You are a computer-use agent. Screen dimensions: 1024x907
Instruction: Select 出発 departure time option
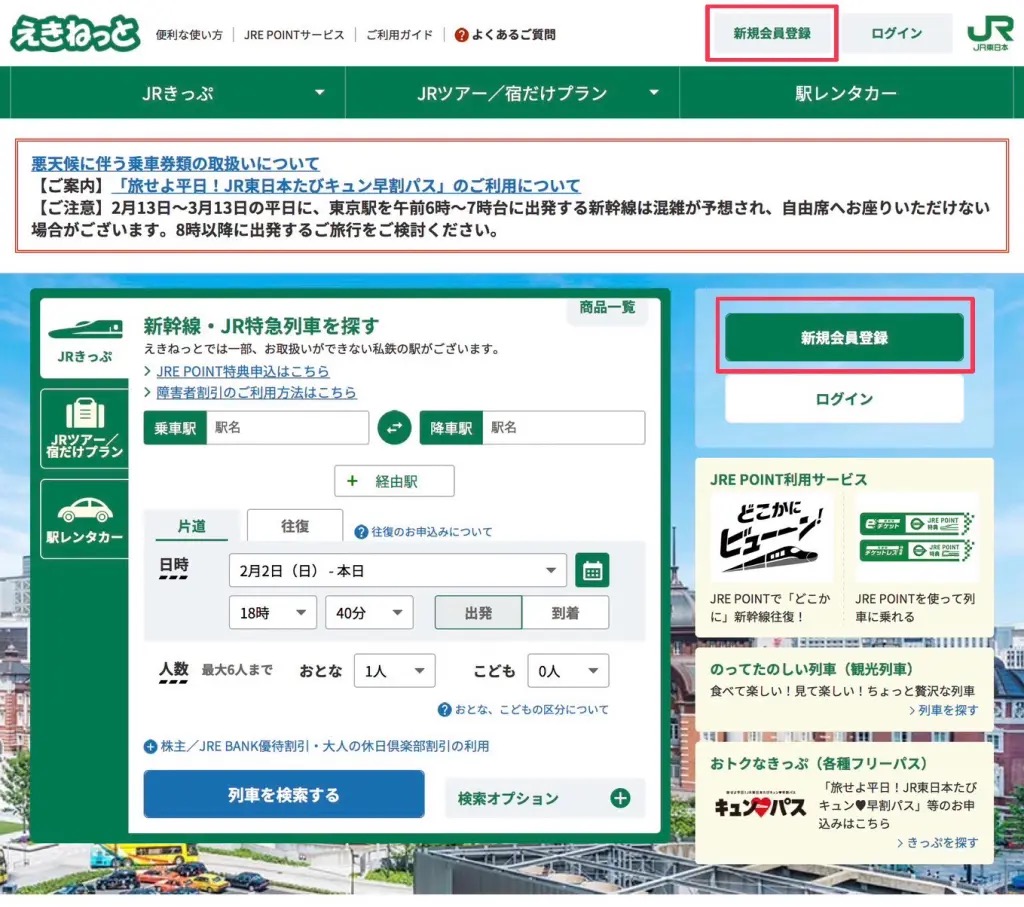(479, 613)
